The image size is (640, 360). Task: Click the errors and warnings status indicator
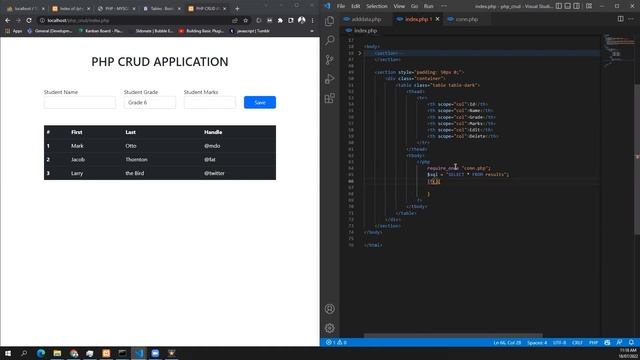click(336, 342)
